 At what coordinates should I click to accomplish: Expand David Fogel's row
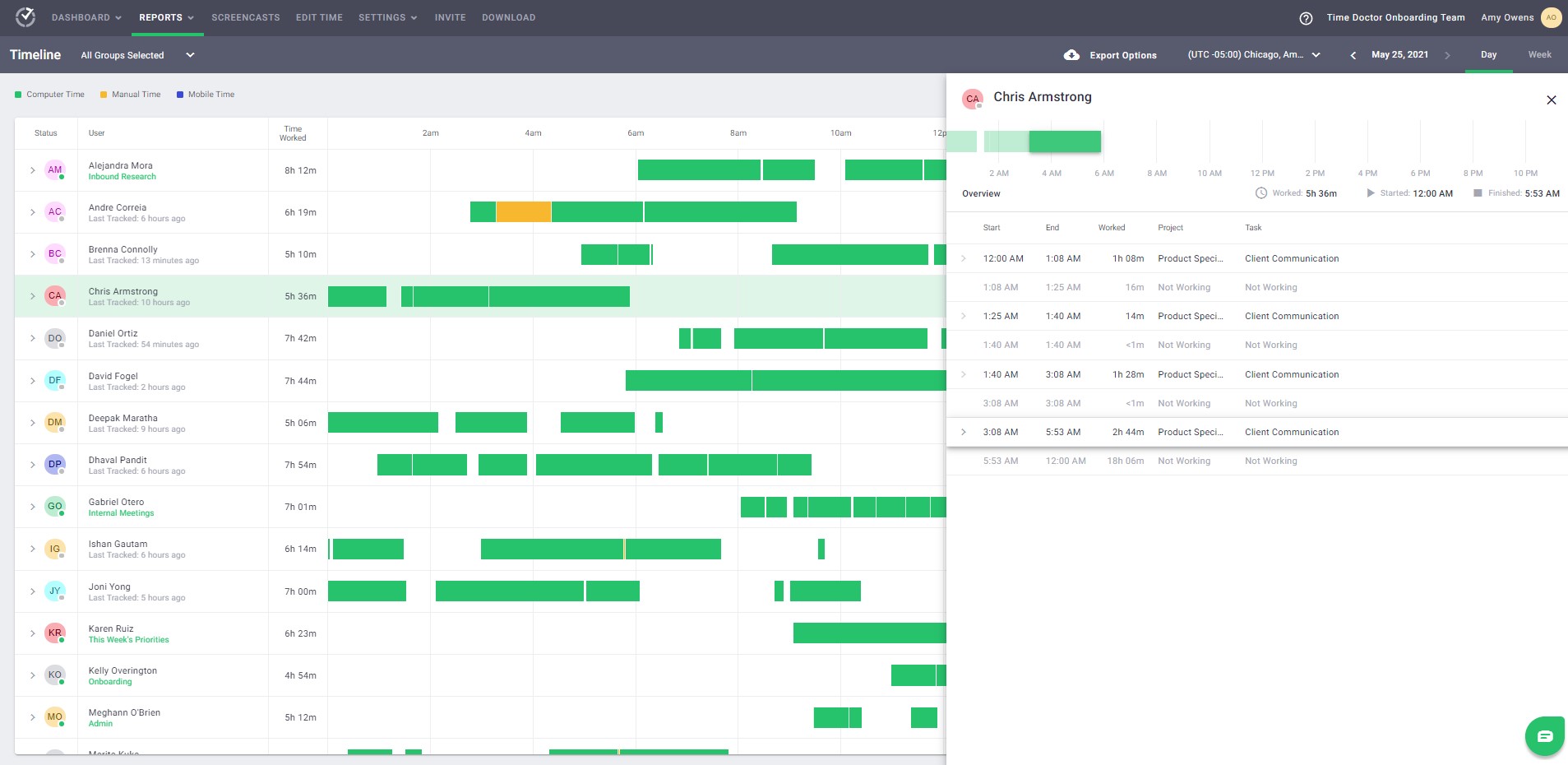(x=33, y=381)
